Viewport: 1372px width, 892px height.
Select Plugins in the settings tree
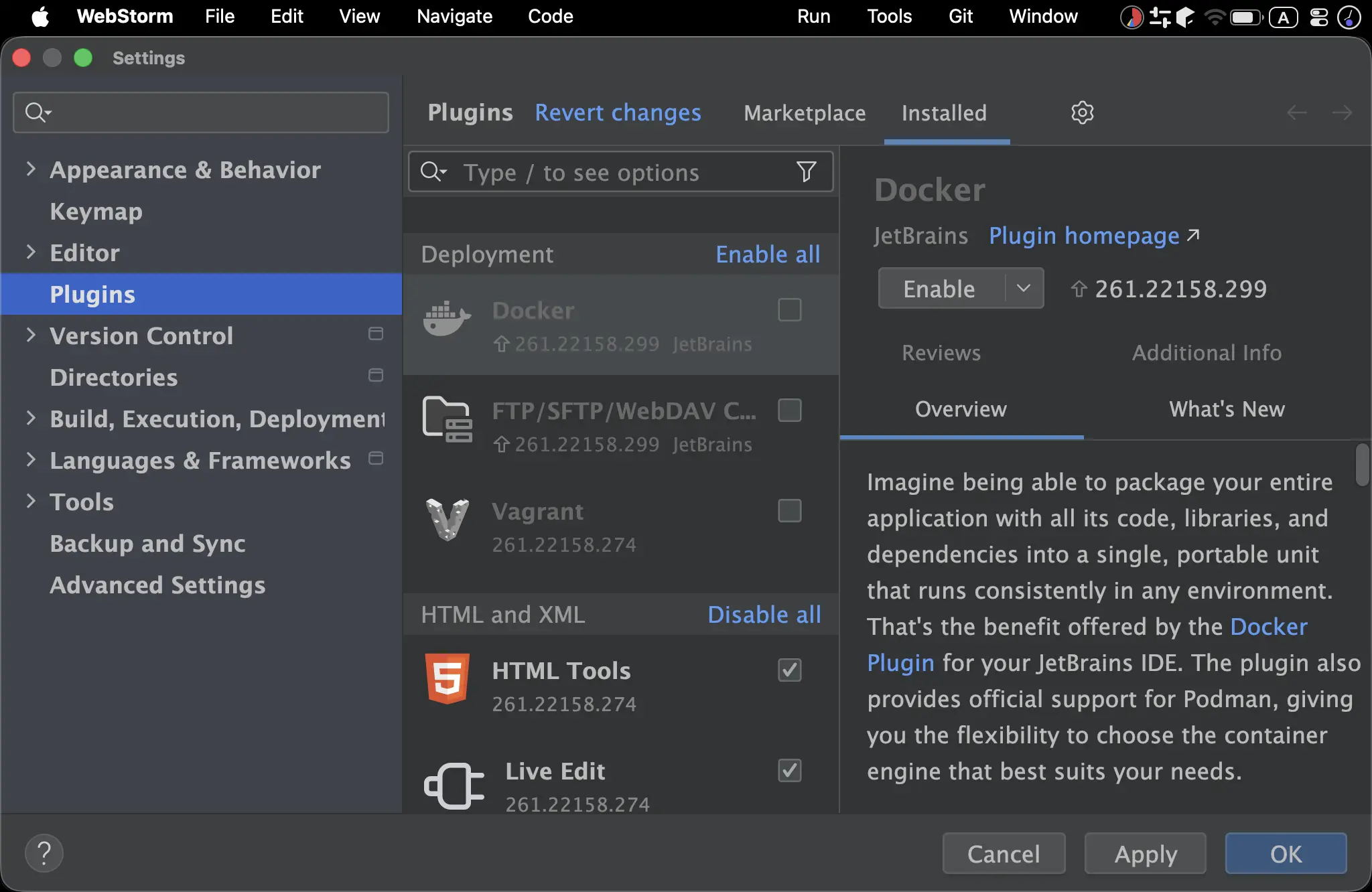(x=201, y=294)
